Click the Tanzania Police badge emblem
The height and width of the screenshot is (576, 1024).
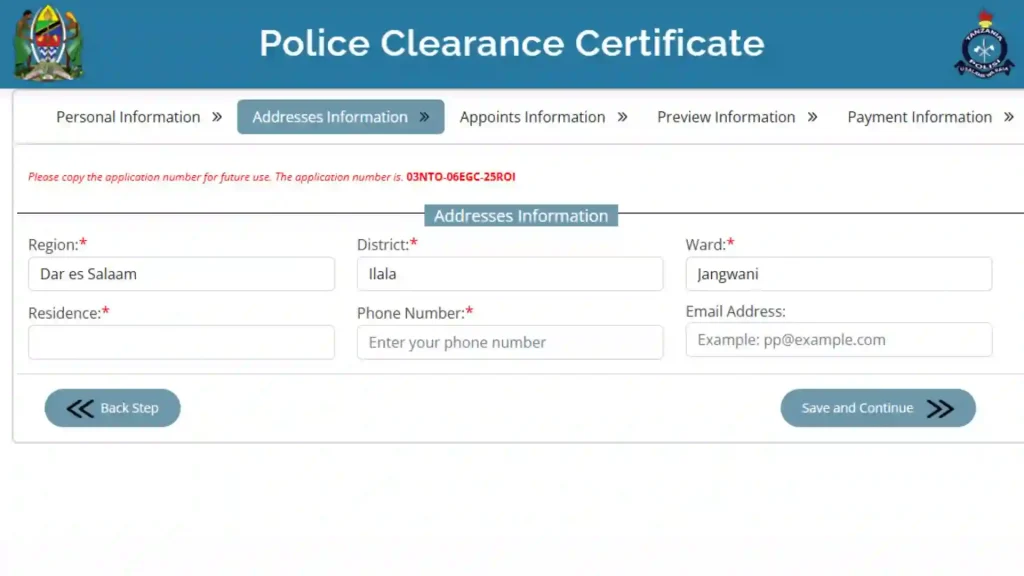[984, 44]
